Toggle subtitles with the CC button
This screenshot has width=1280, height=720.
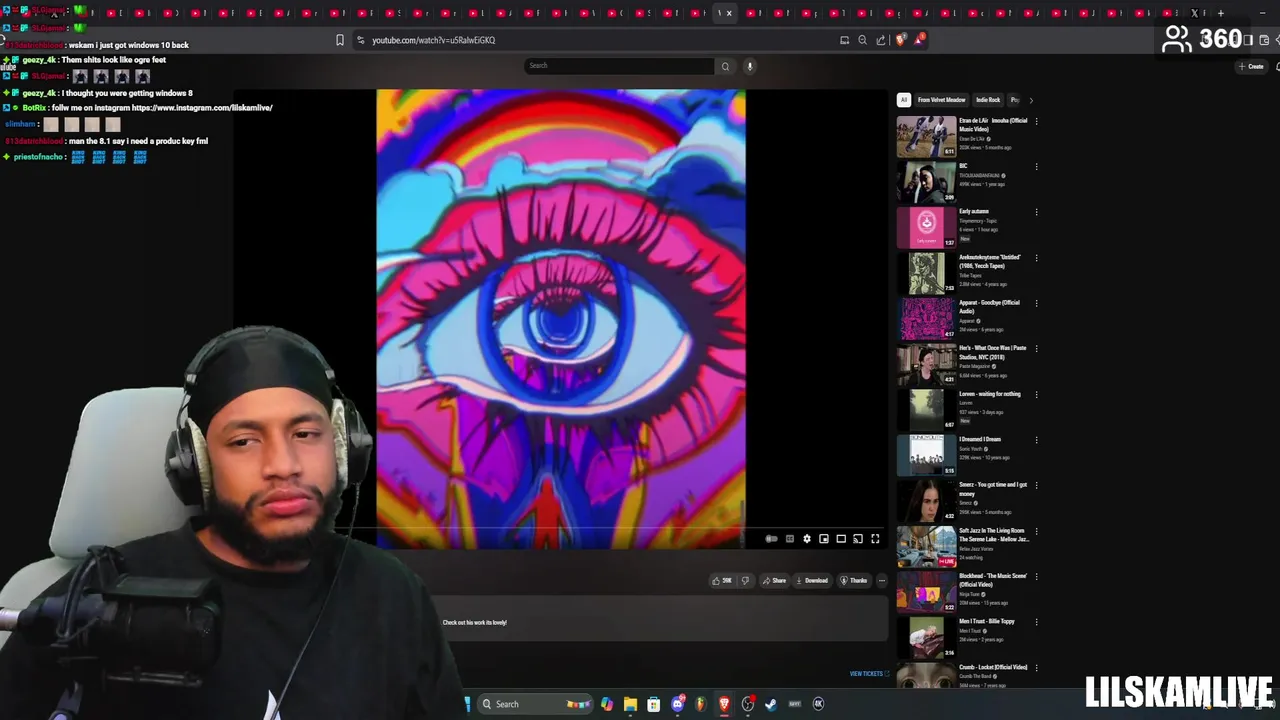(789, 539)
